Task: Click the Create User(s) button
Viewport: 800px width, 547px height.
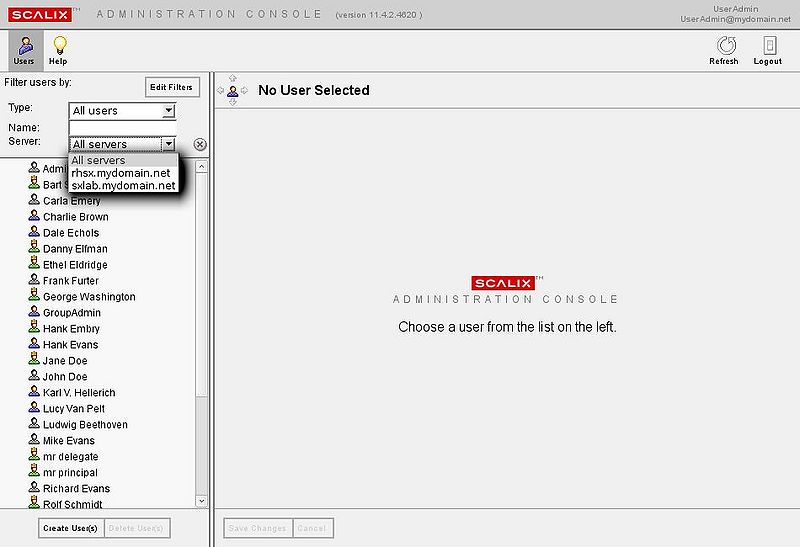Action: tap(70, 528)
